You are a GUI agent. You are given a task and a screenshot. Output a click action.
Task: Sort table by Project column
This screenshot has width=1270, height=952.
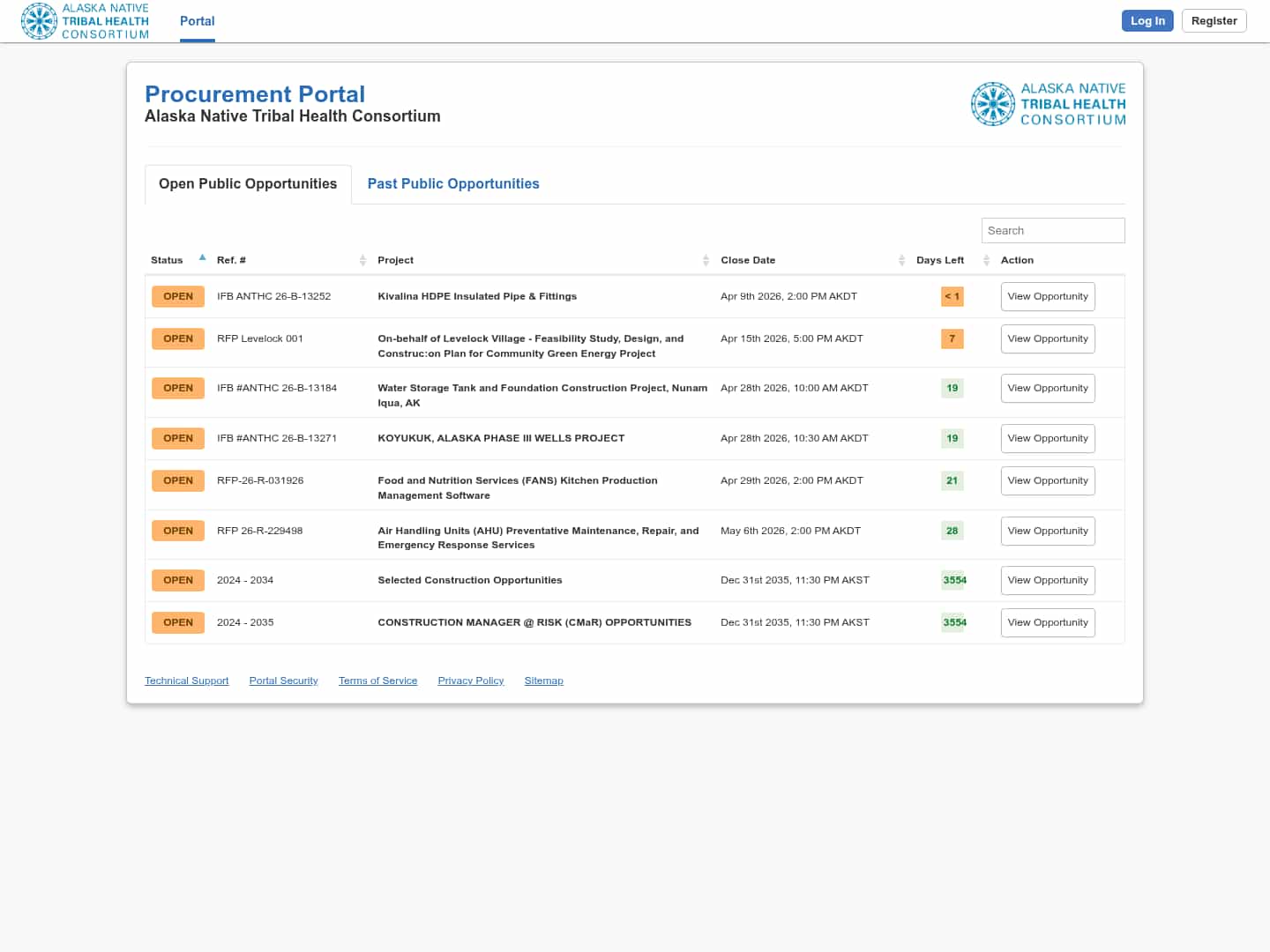706,260
